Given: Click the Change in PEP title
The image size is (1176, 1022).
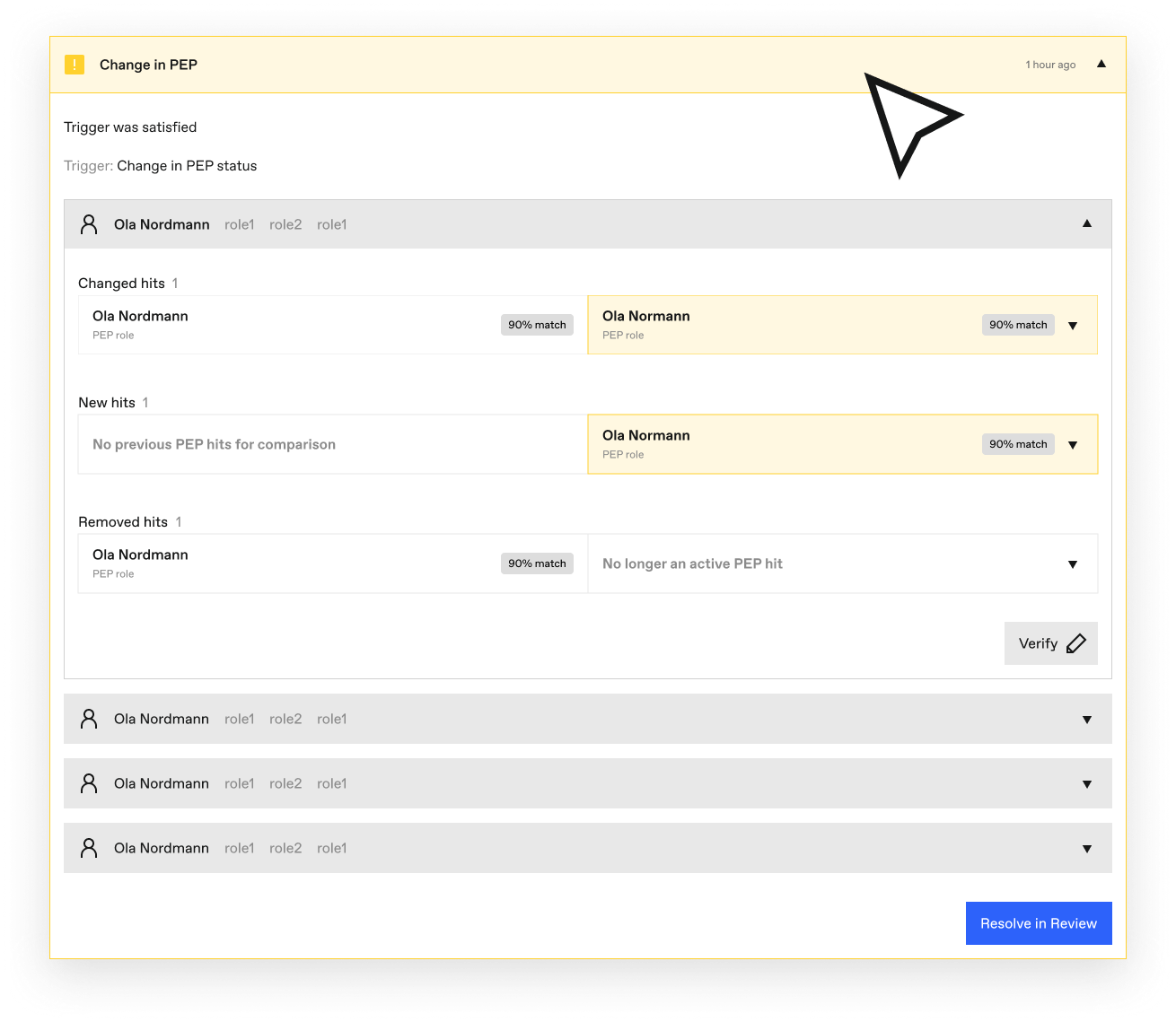Looking at the screenshot, I should (148, 65).
